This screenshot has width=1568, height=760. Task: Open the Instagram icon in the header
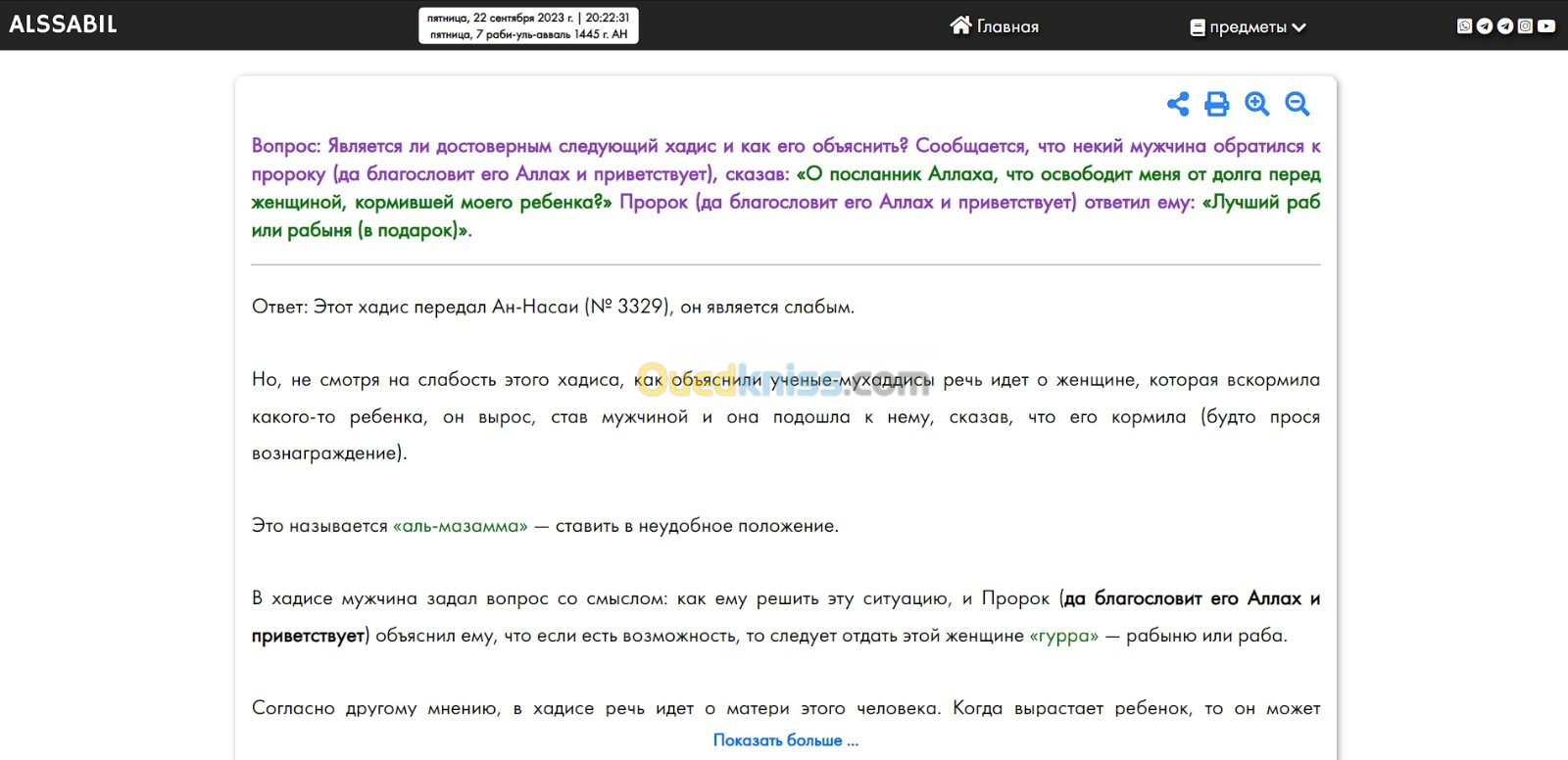click(x=1525, y=26)
